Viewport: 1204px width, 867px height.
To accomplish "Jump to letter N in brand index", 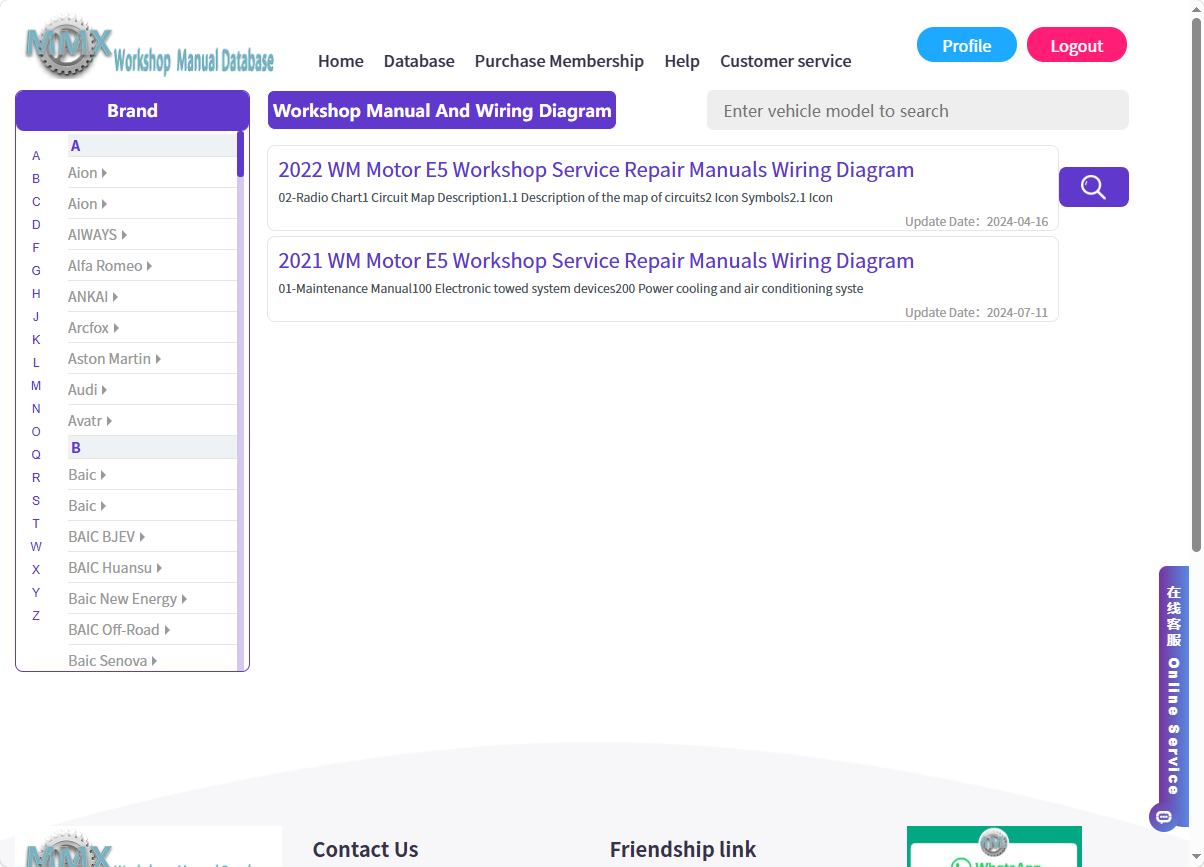I will point(36,409).
